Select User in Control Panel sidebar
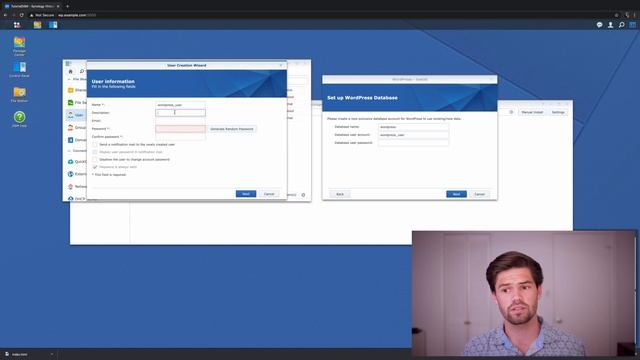The width and height of the screenshot is (640, 360). pos(76,115)
